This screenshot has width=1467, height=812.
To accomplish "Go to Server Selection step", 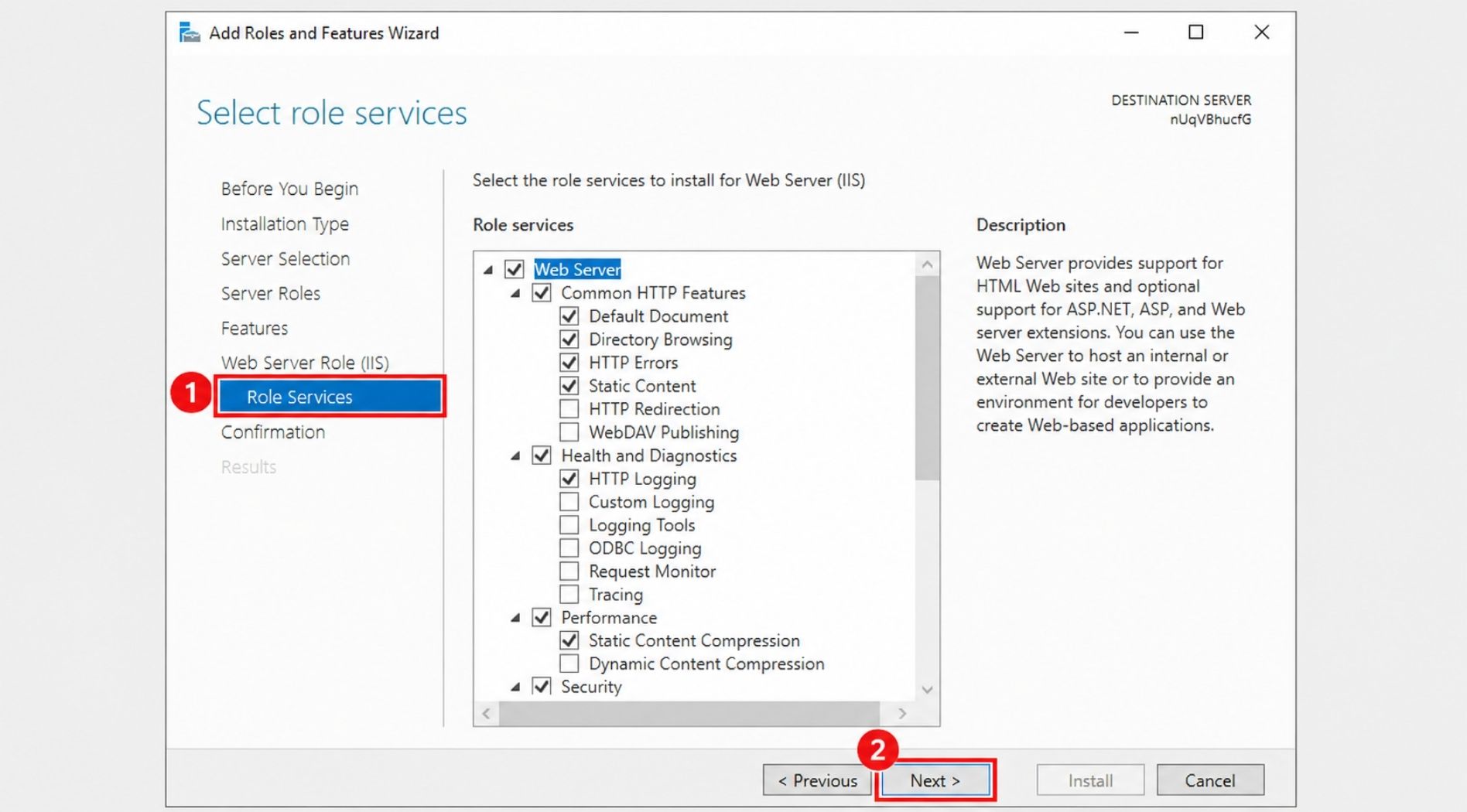I will click(286, 259).
